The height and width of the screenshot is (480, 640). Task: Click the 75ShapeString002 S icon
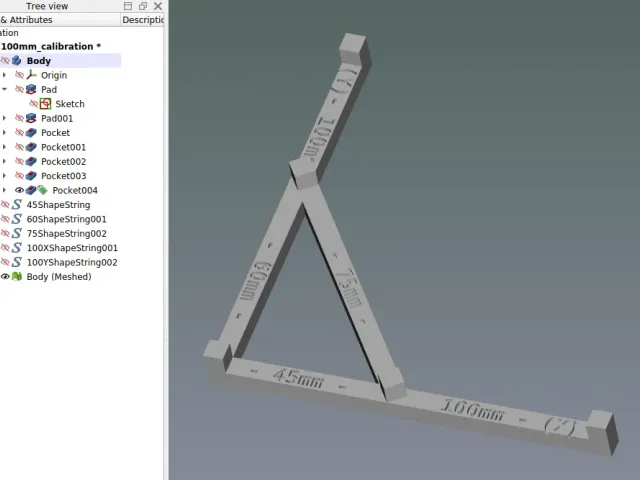coord(17,233)
